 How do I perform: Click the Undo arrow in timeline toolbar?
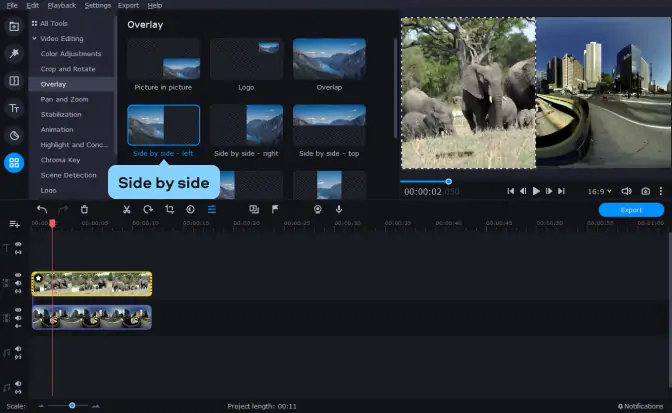tap(41, 209)
